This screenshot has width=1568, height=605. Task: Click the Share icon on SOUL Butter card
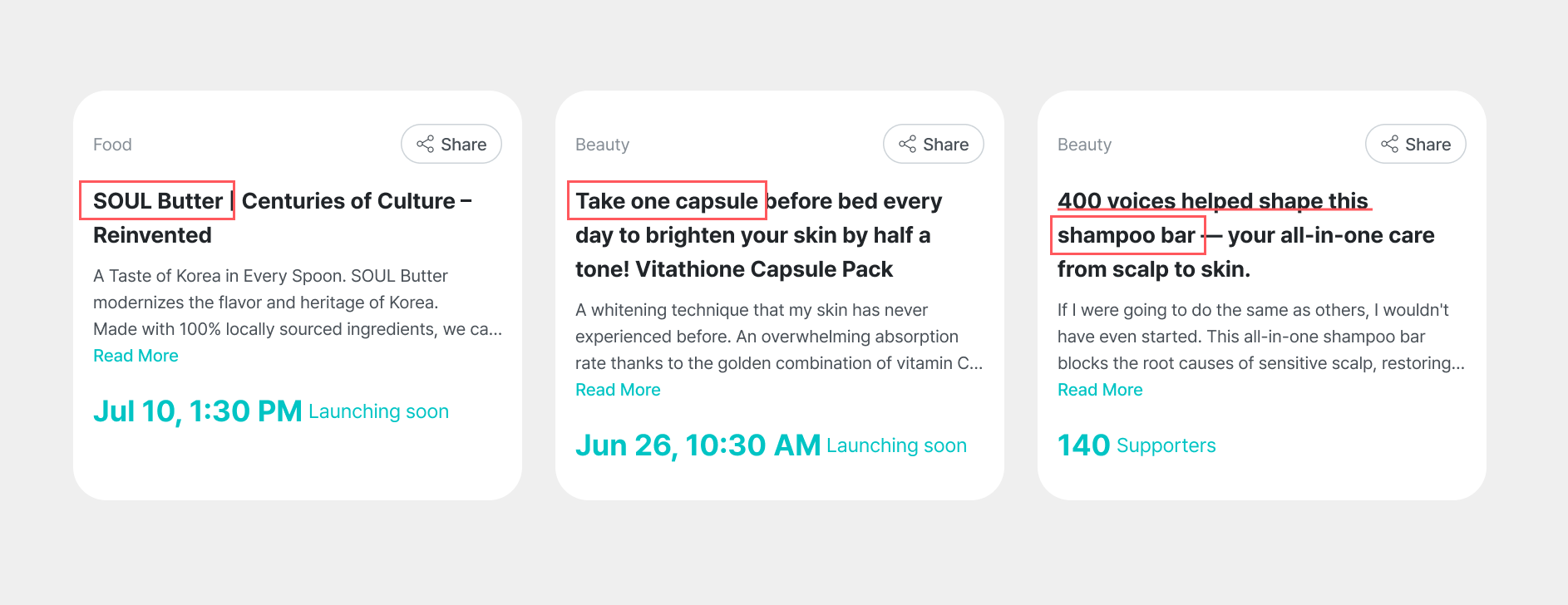(x=426, y=145)
